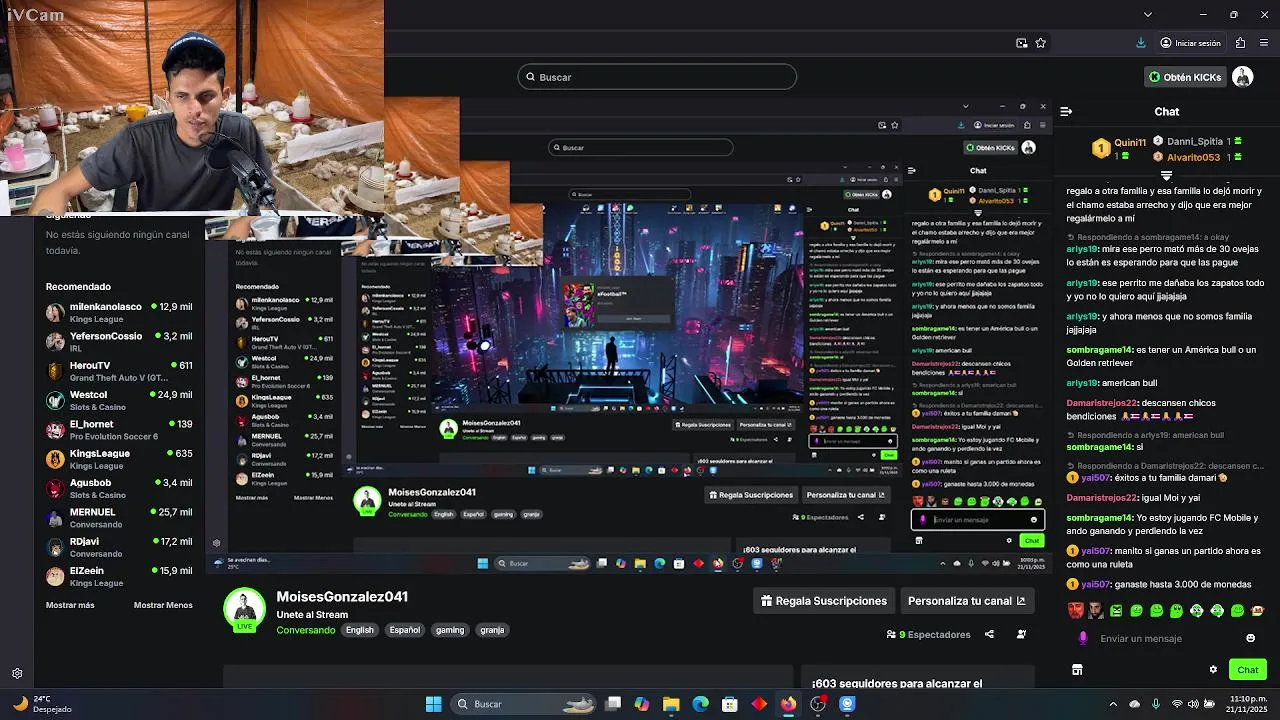Open the MoisesGonzalez041 channel name
Viewport: 1280px width, 720px height.
pyautogui.click(x=342, y=597)
